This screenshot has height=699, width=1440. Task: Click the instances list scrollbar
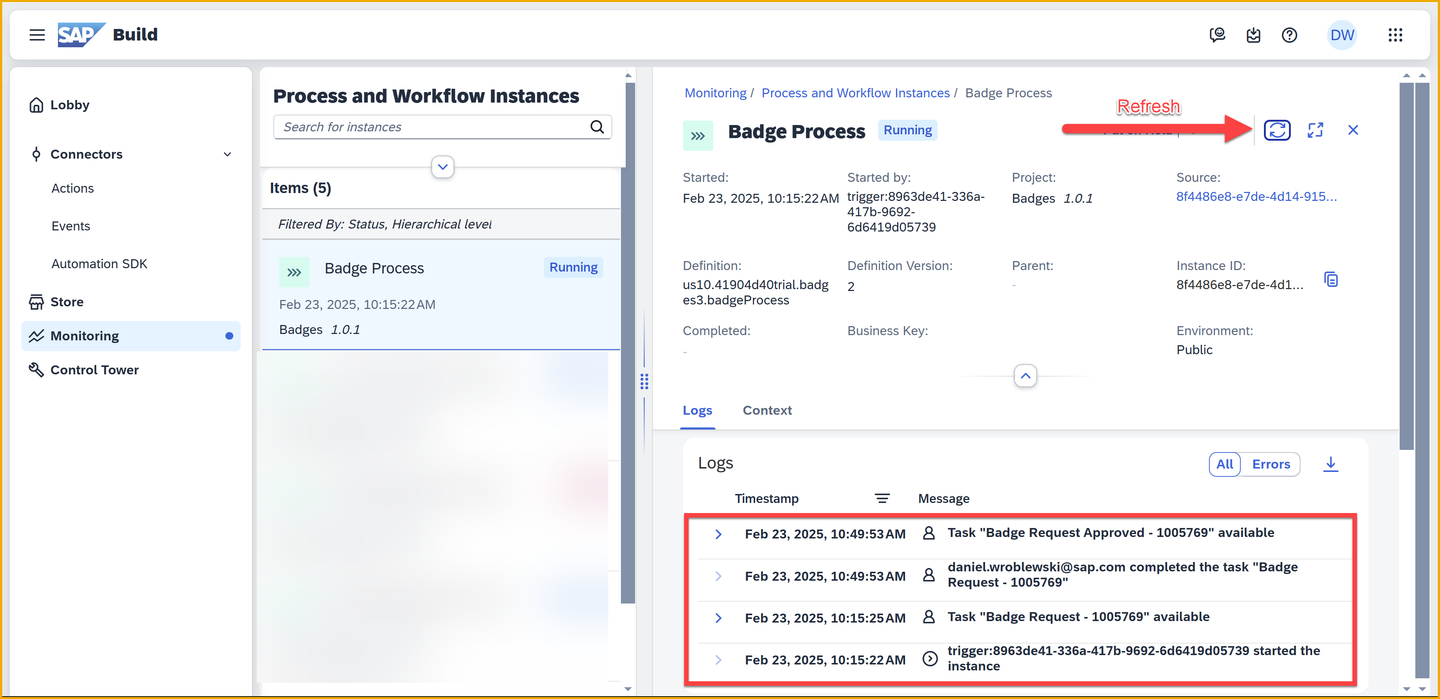click(628, 343)
